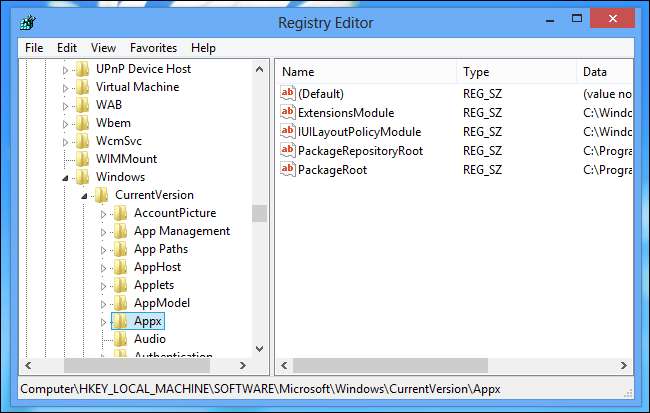The image size is (650, 413).
Task: Click the Windows key folder icon
Action: pyautogui.click(x=83, y=177)
